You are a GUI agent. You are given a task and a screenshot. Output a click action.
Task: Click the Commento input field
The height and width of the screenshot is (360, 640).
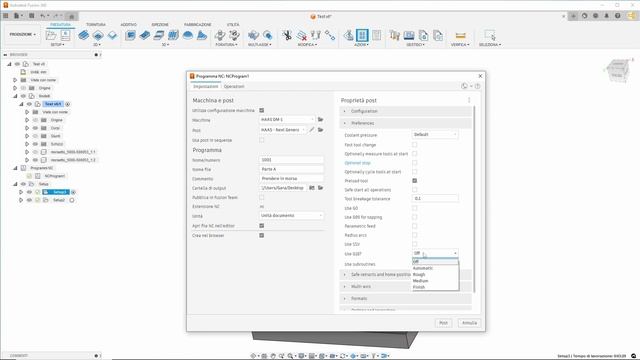[291, 178]
